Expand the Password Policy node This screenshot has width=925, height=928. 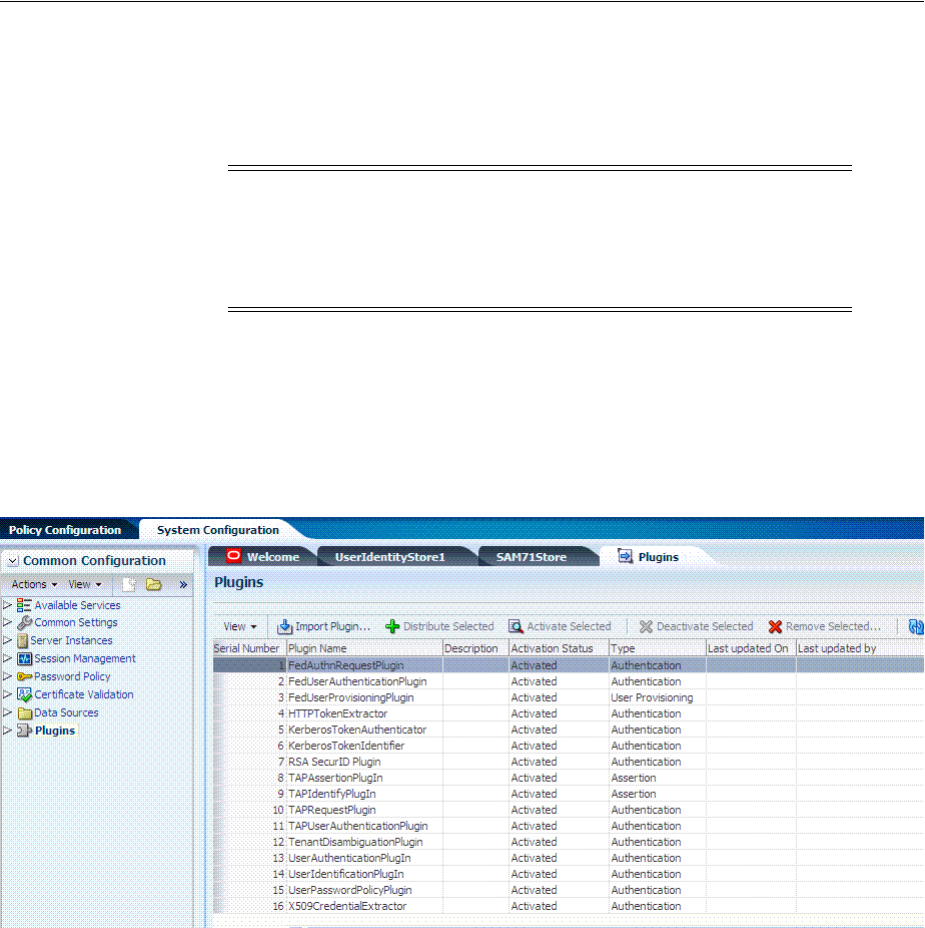8,676
